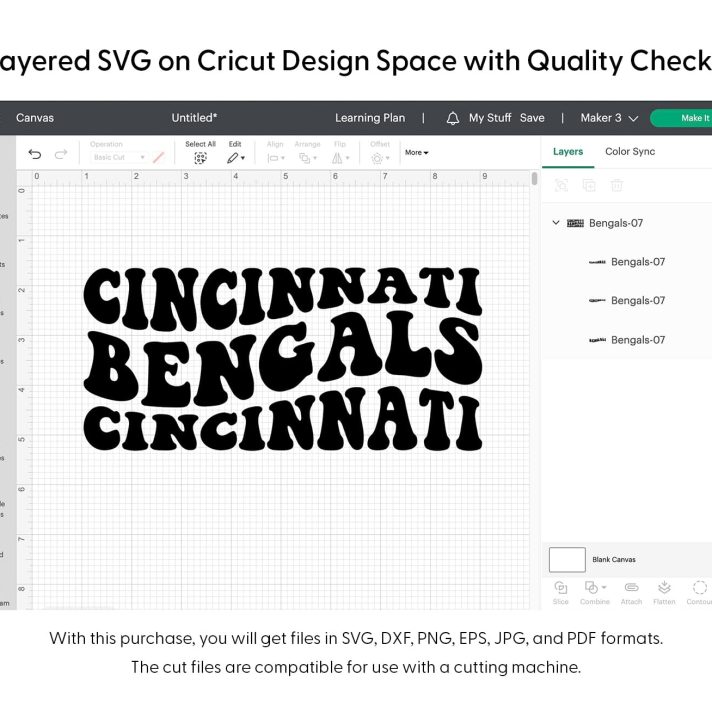Open the Arrange tool
Screen dimensions: 712x712
pos(307,158)
